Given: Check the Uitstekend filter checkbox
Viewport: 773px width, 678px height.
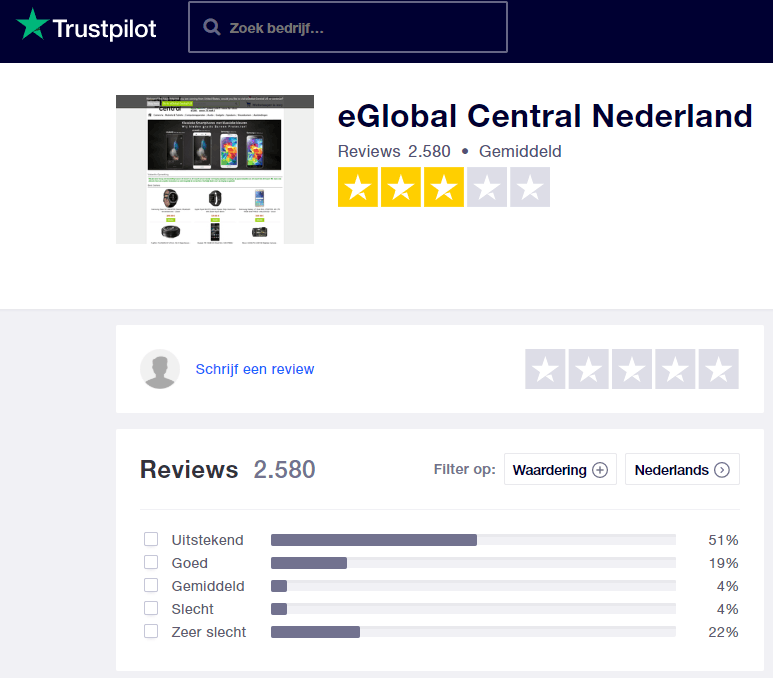Looking at the screenshot, I should point(151,540).
